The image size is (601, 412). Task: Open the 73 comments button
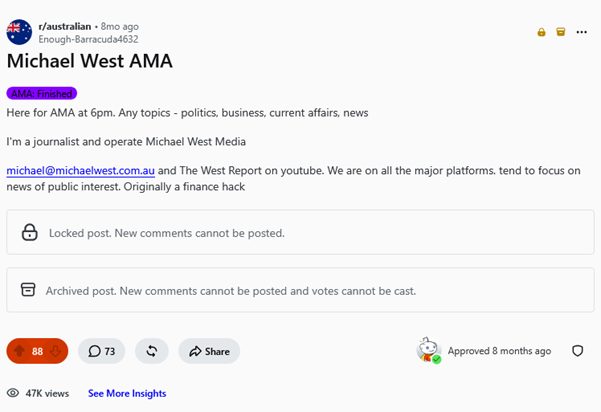click(102, 351)
